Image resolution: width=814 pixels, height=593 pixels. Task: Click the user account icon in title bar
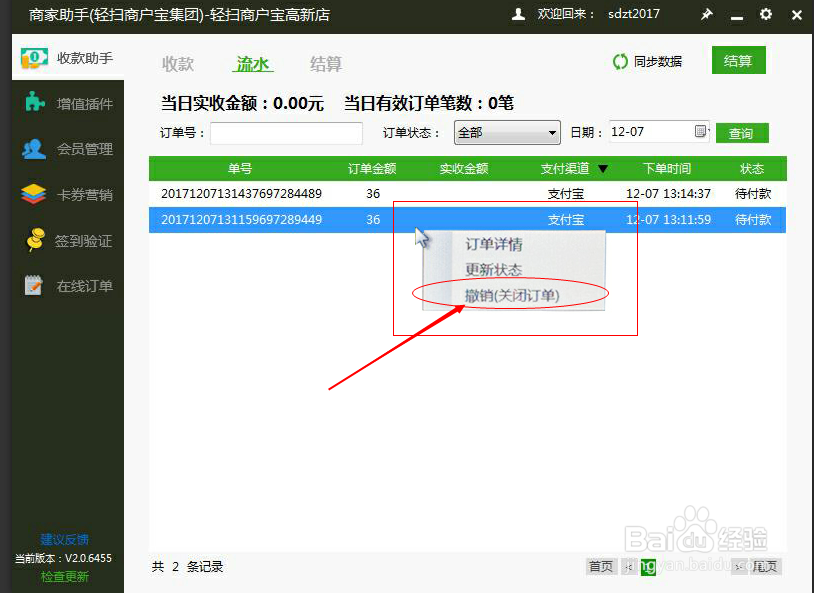tap(516, 15)
